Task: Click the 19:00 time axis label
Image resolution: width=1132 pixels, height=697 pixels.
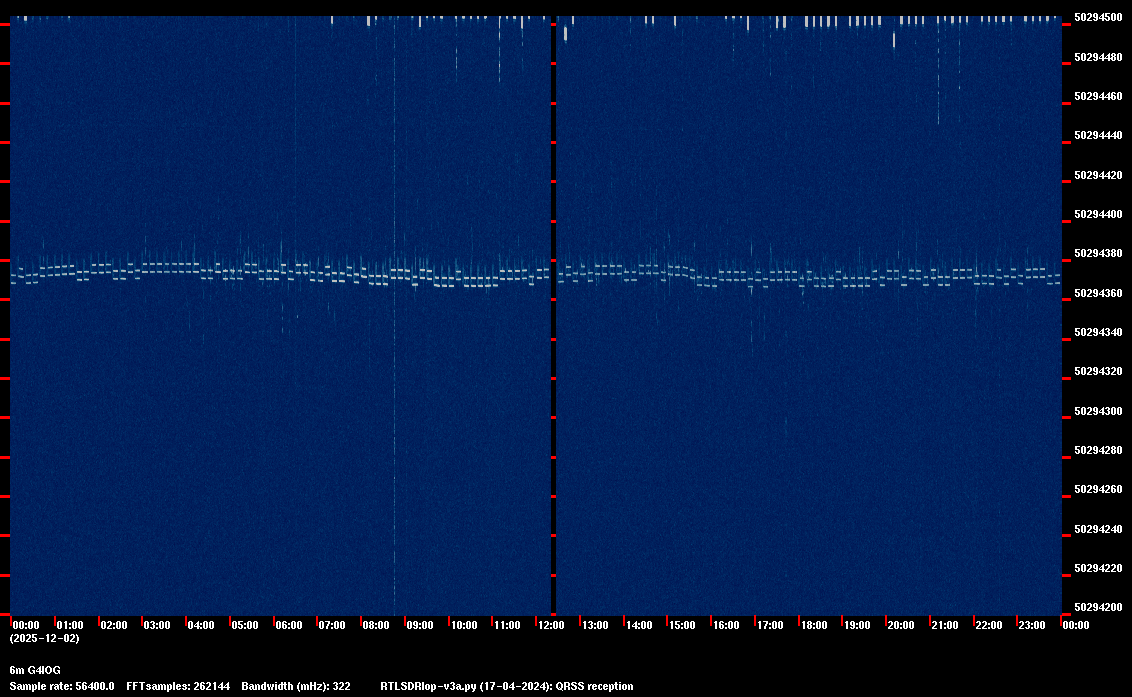Action: 858,625
